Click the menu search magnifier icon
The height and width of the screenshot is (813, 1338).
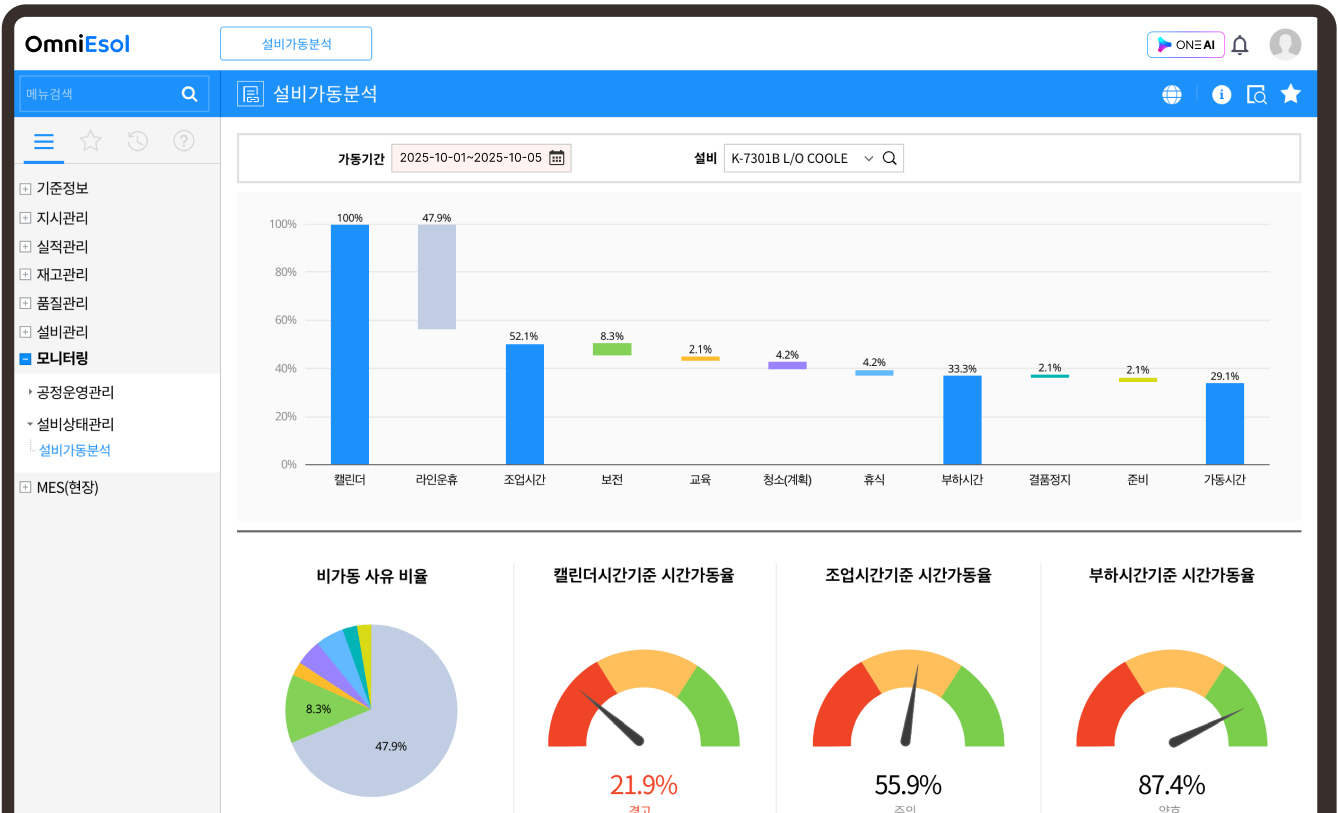pos(189,94)
